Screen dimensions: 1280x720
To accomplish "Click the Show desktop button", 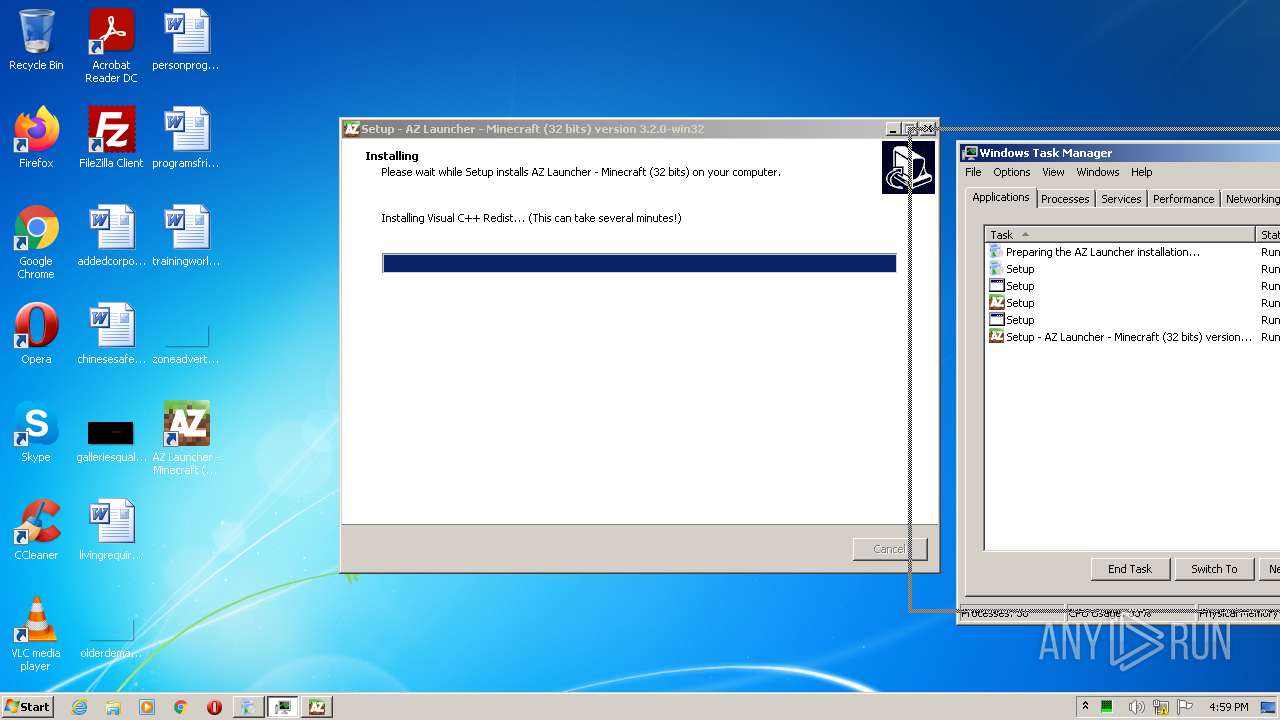I will (x=1270, y=707).
